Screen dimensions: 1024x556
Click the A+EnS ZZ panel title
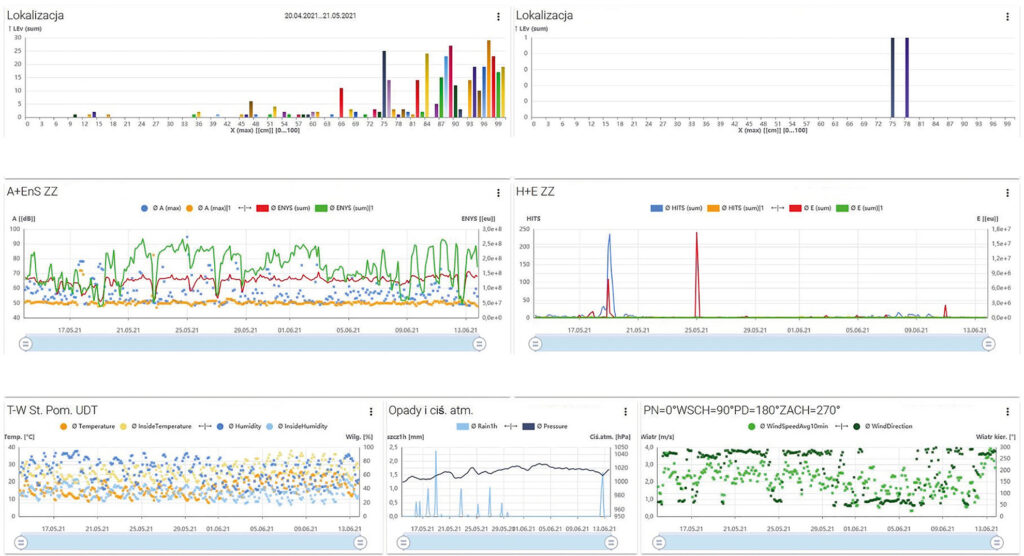tap(32, 192)
